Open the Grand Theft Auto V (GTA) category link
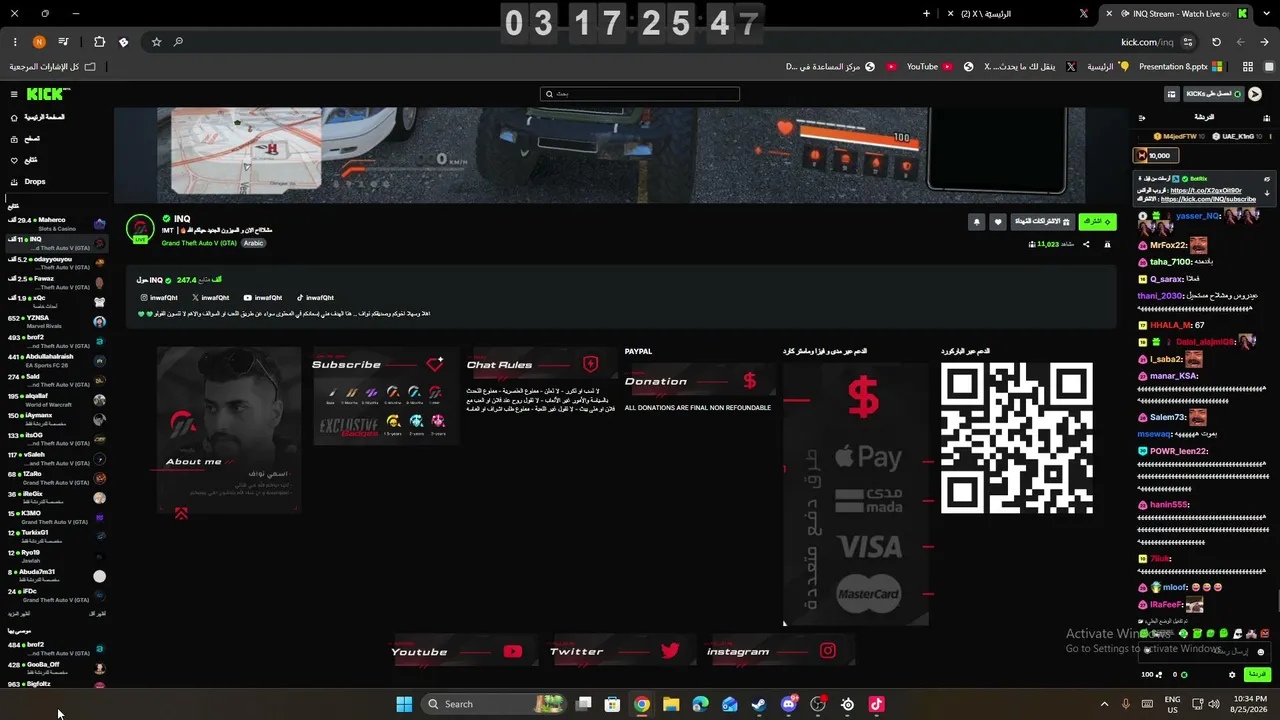The image size is (1280, 720). pyautogui.click(x=199, y=243)
